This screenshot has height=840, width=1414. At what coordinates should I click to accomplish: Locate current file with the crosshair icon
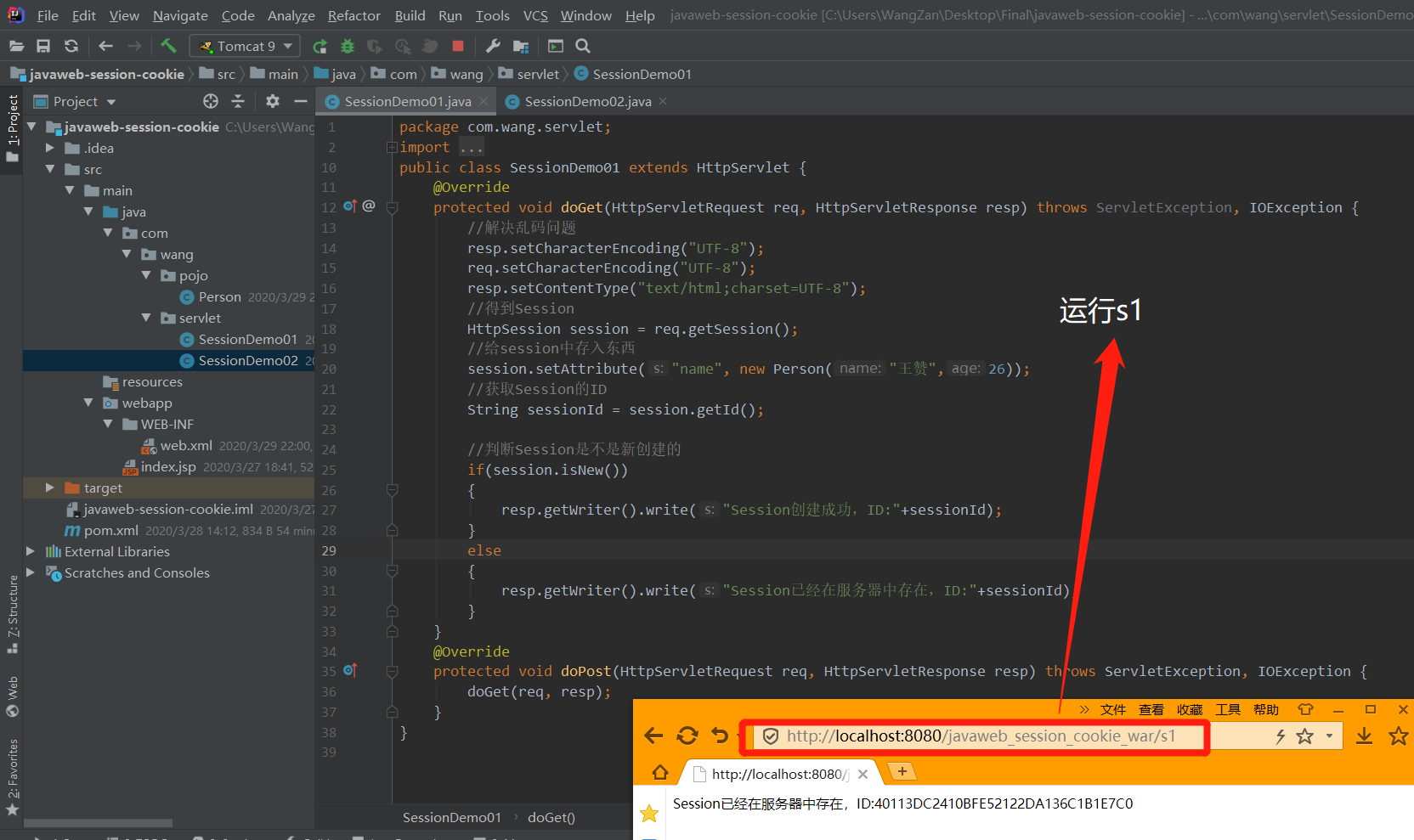tap(211, 101)
